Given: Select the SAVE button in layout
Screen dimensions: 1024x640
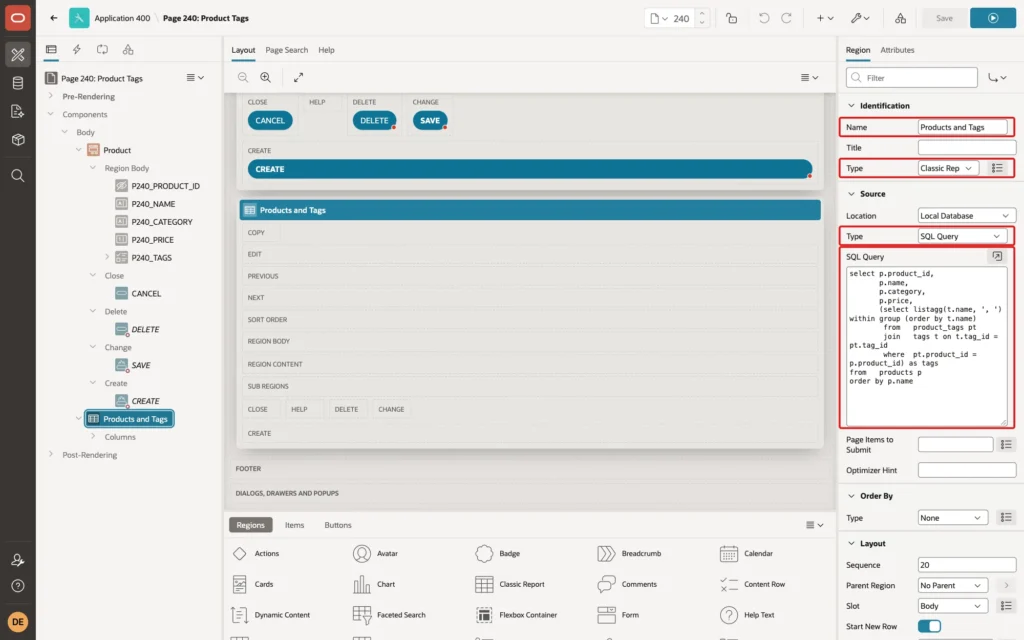Looking at the screenshot, I should (x=430, y=121).
